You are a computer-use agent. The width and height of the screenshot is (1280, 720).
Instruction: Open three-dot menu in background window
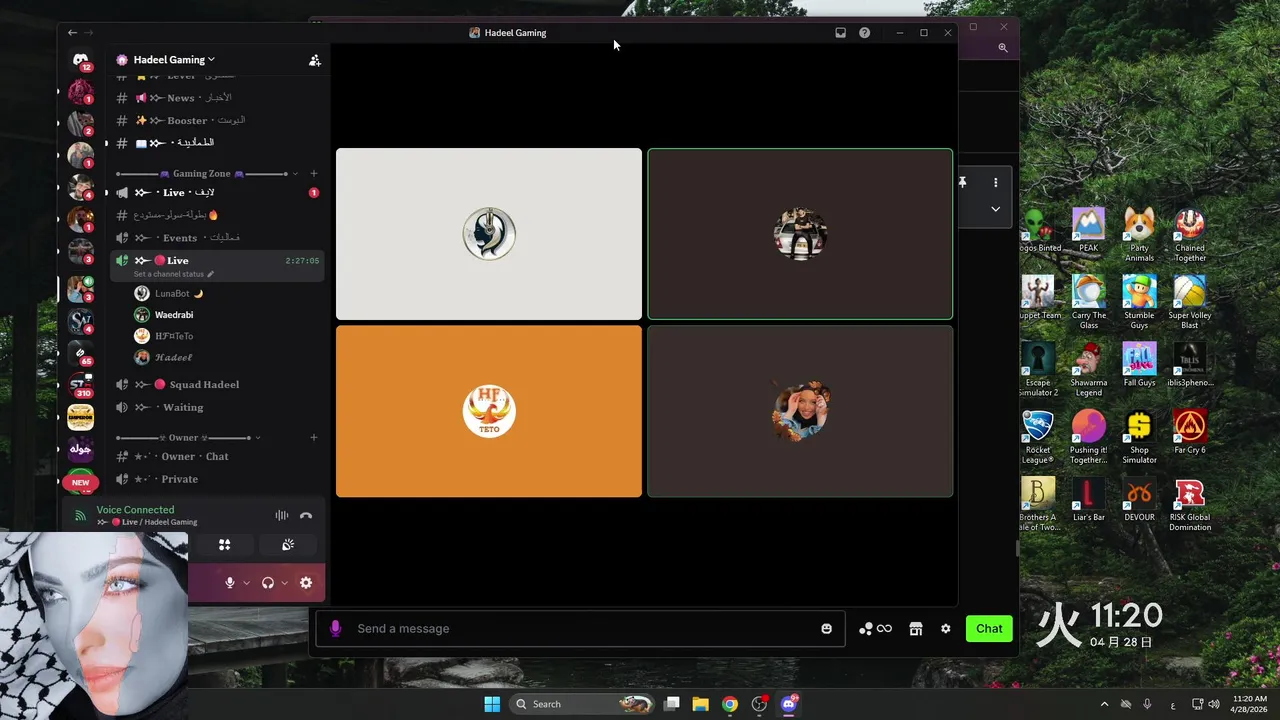point(995,183)
